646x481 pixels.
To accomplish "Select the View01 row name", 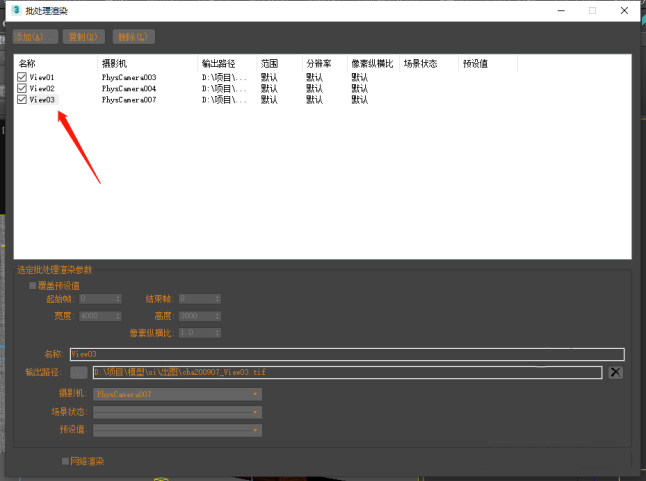I will [x=42, y=77].
